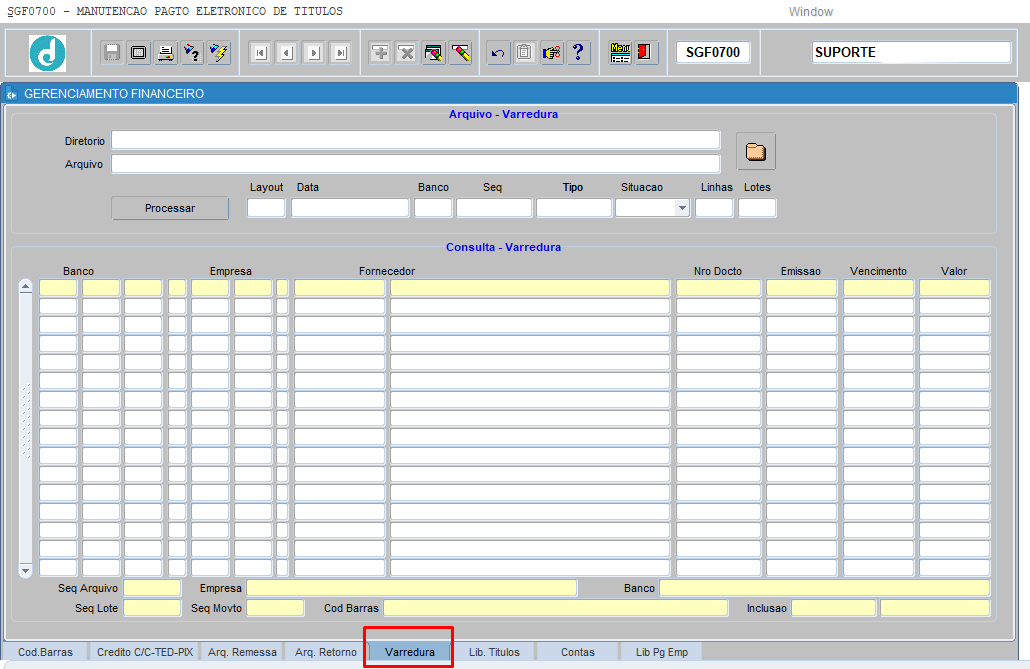The image size is (1030, 669).
Task: Click the Menu icon in toolbar
Action: 620,53
